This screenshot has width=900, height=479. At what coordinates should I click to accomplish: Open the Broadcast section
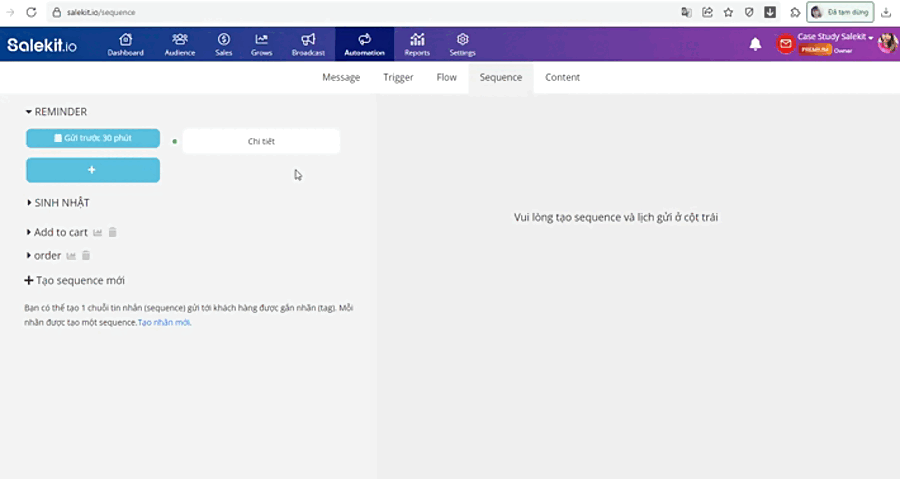pyautogui.click(x=308, y=45)
